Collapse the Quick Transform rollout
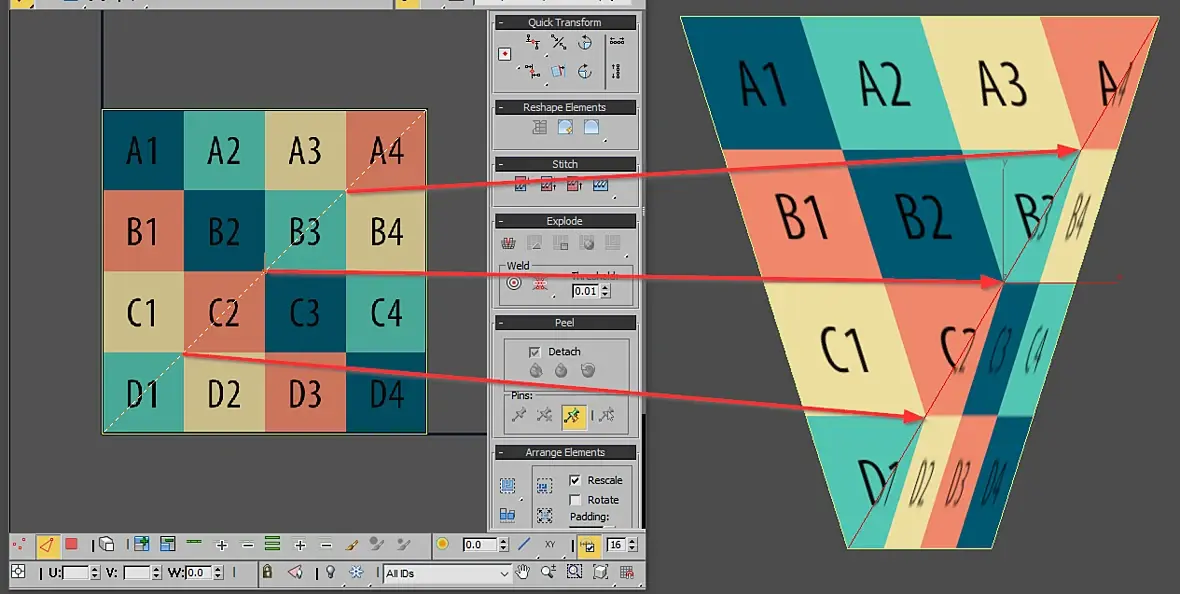The width and height of the screenshot is (1180, 594). point(564,23)
